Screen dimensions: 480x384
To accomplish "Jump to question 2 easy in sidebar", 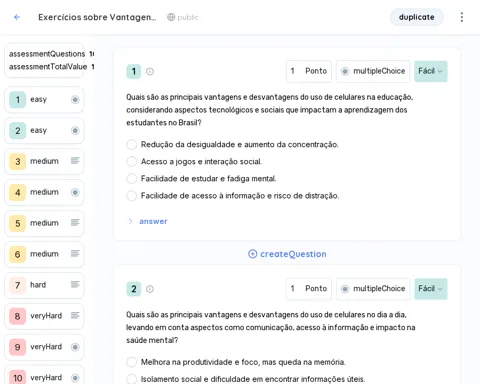I will pyautogui.click(x=44, y=130).
